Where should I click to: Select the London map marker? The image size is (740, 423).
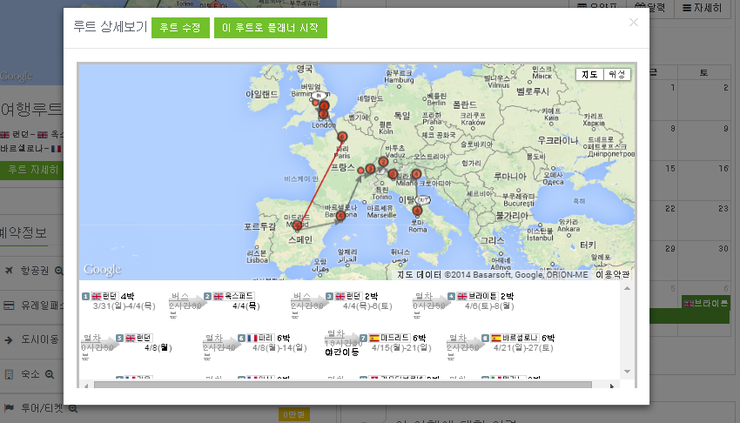(x=323, y=114)
